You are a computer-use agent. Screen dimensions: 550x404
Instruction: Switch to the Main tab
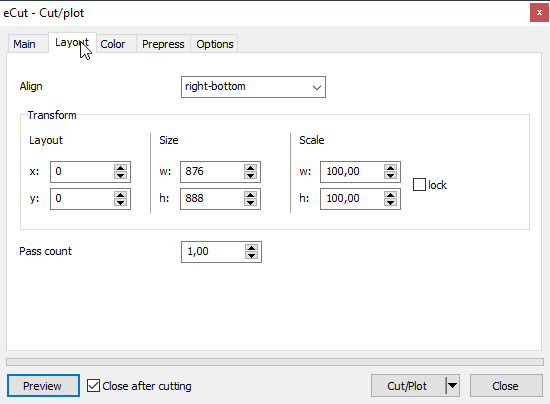[x=28, y=44]
